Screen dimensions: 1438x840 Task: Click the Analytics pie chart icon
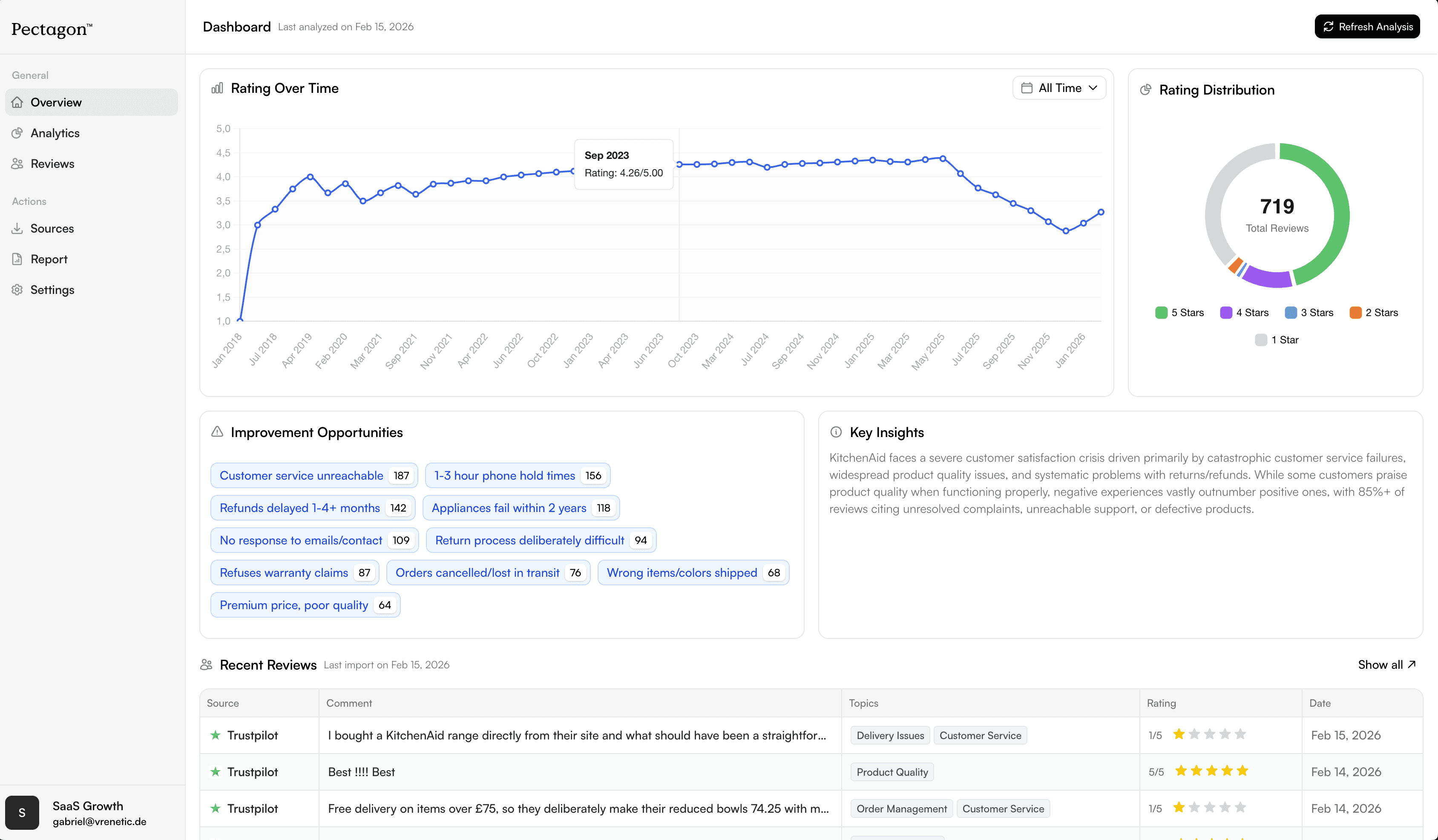pyautogui.click(x=17, y=133)
